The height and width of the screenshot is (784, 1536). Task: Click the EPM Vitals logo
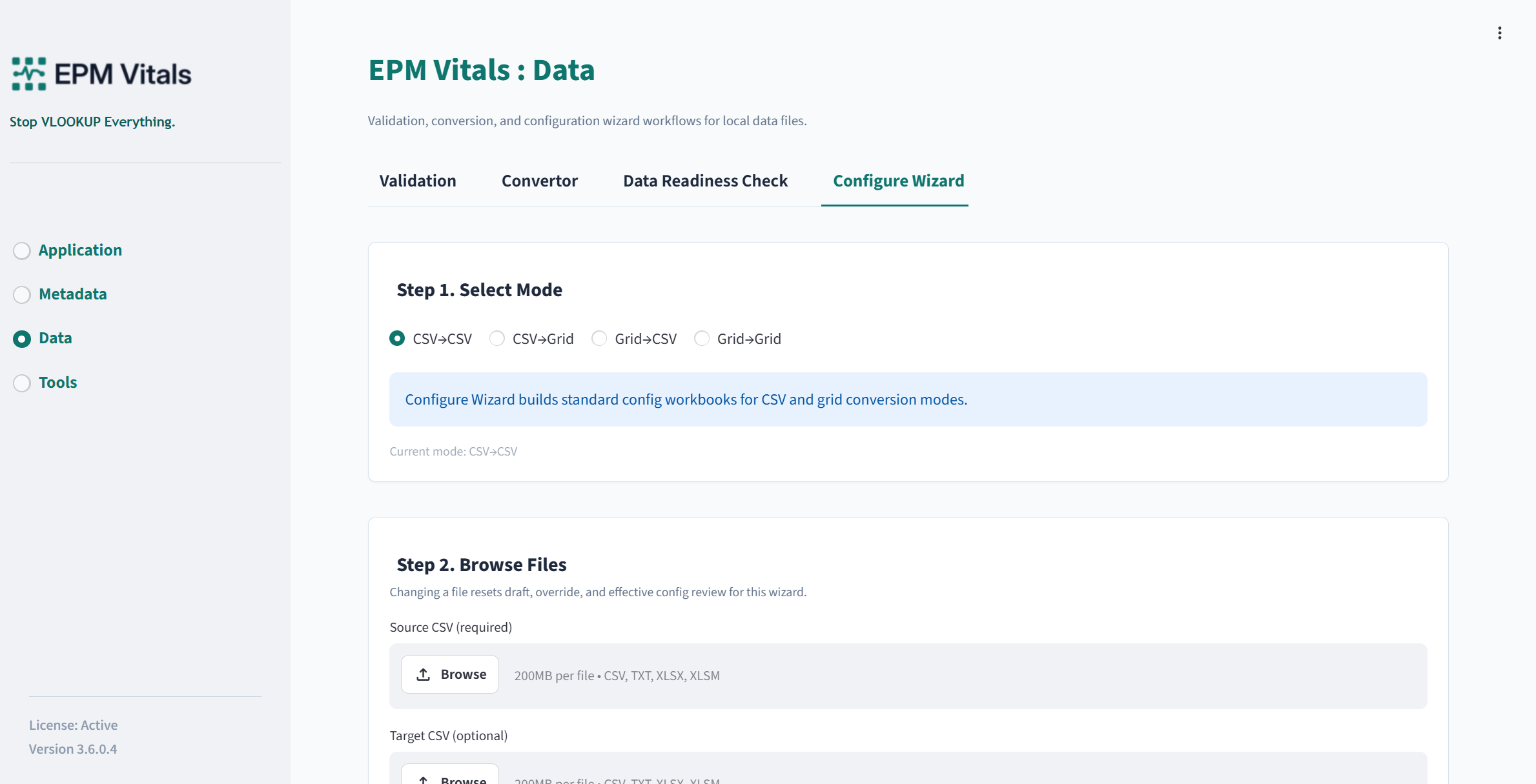coord(101,74)
